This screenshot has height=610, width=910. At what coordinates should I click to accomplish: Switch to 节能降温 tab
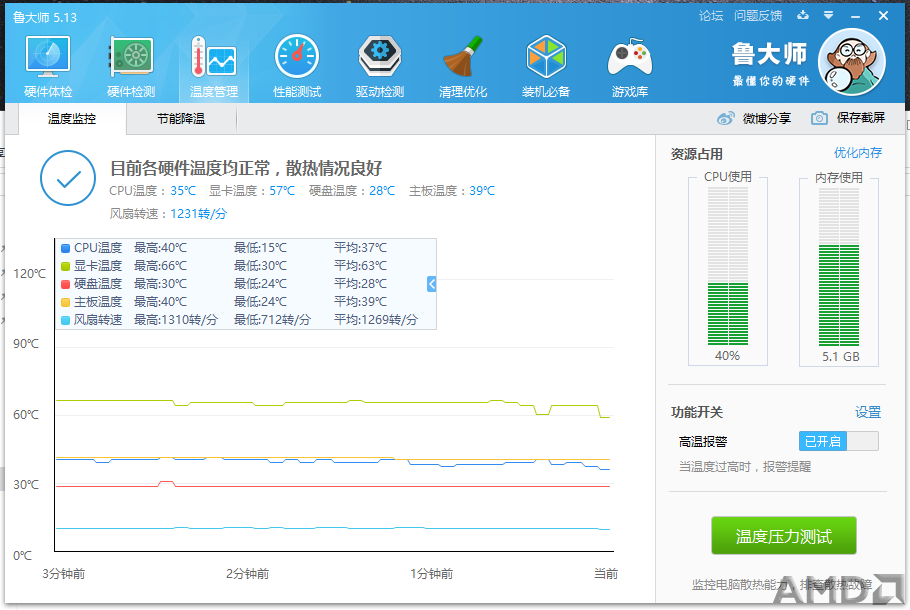pyautogui.click(x=181, y=119)
